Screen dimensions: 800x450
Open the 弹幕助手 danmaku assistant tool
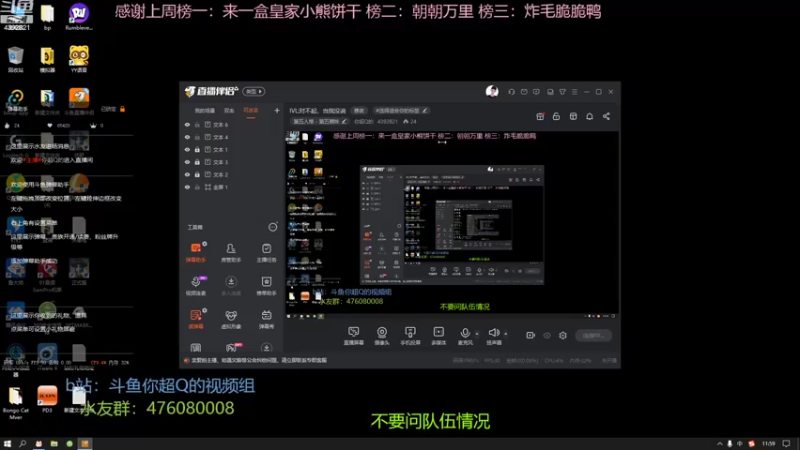click(x=195, y=252)
